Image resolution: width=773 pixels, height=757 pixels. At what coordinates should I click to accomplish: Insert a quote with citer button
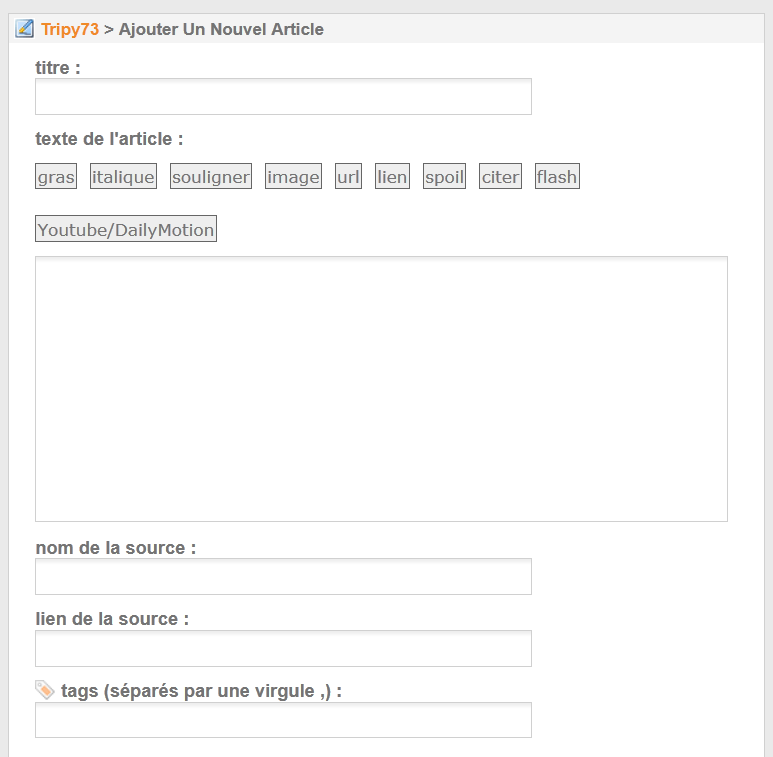(x=500, y=176)
